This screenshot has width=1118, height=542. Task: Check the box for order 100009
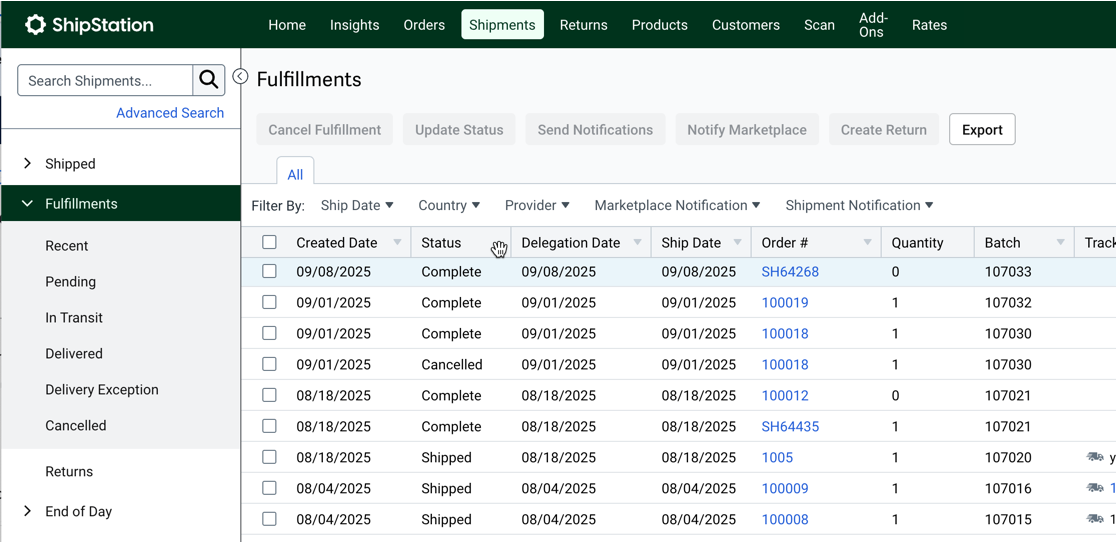click(269, 488)
